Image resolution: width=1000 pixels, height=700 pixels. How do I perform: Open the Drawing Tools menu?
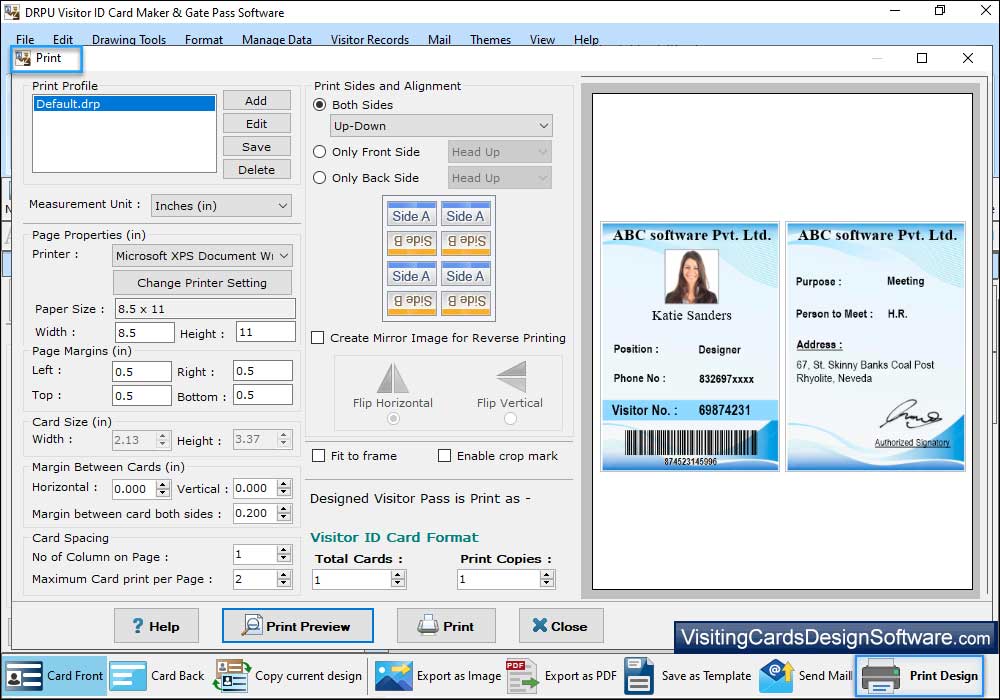tap(129, 40)
